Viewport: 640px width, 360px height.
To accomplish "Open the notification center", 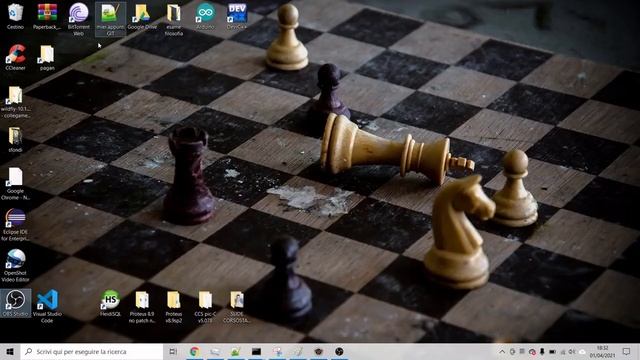I will (x=627, y=351).
